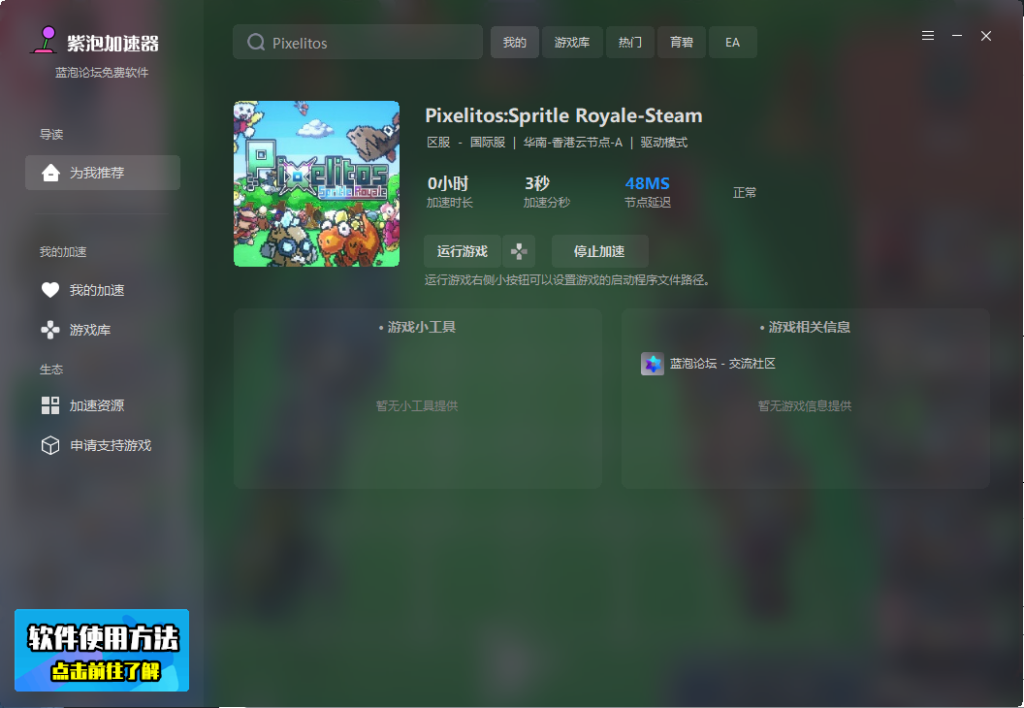Click the Pixelitos game cover image
The height and width of the screenshot is (708, 1024).
[317, 184]
